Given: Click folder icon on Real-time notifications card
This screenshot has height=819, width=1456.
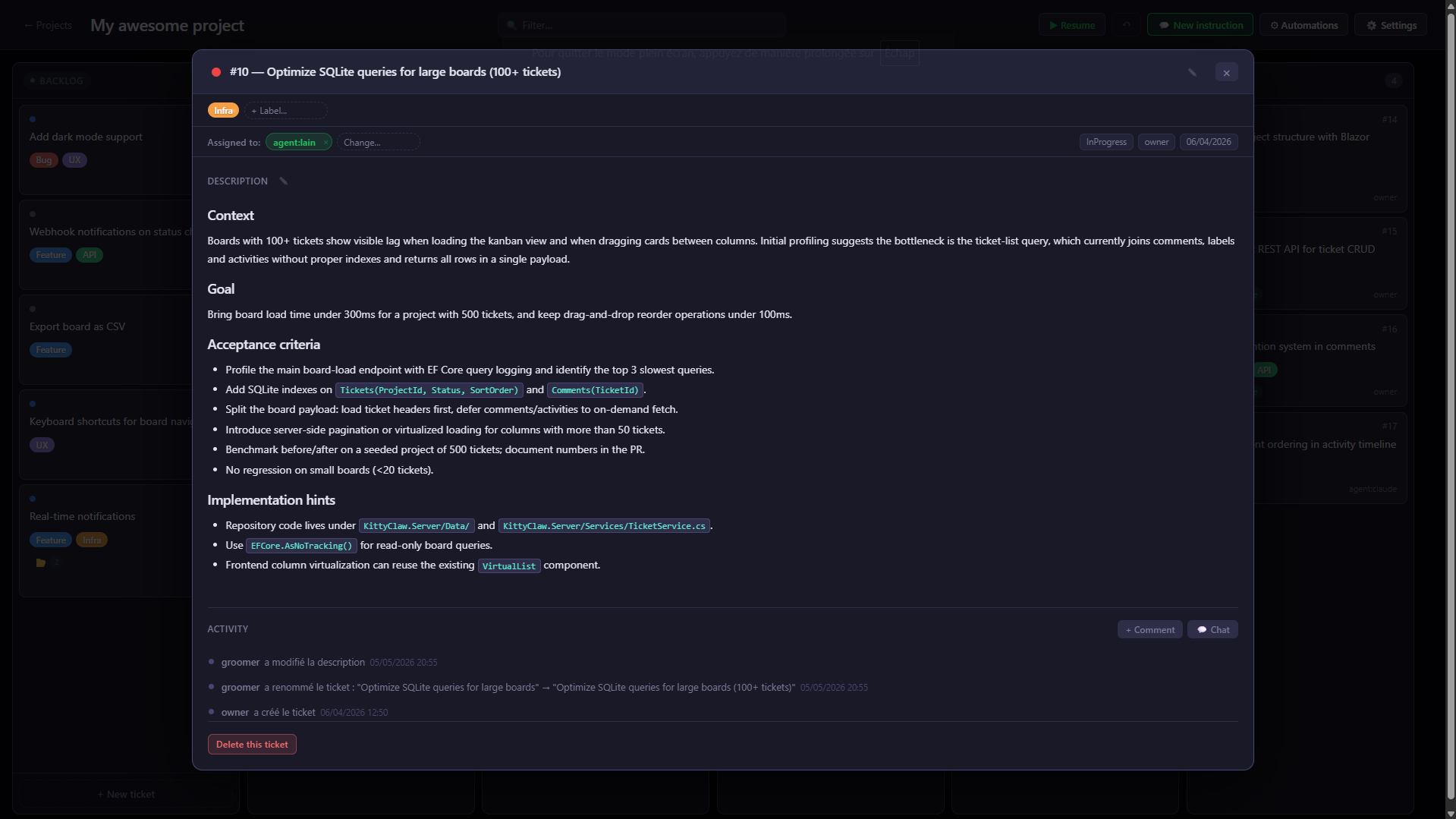Looking at the screenshot, I should point(41,563).
